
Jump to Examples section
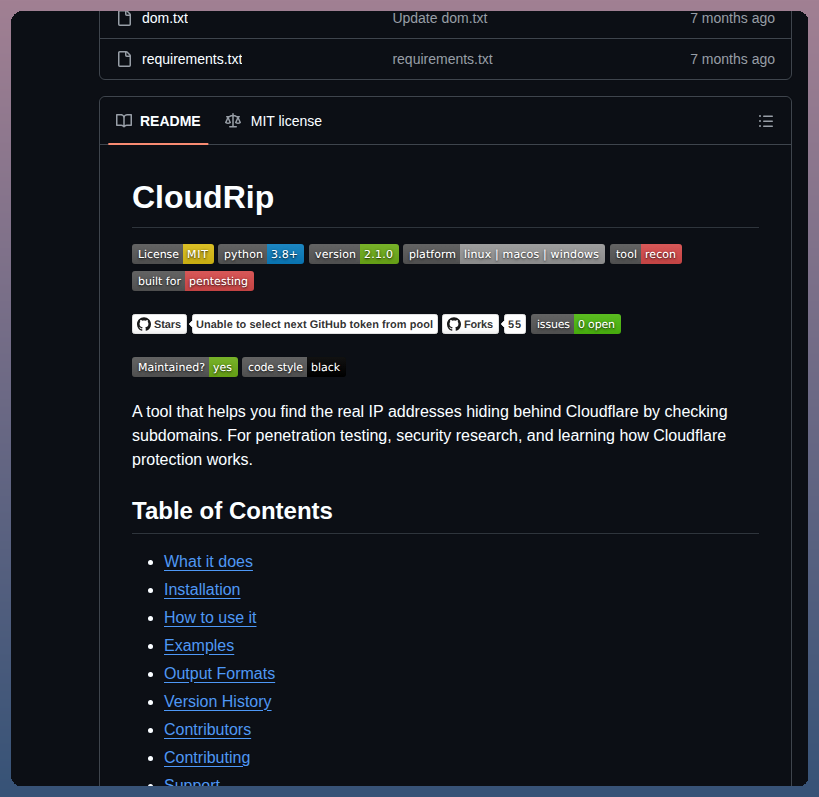(x=199, y=646)
